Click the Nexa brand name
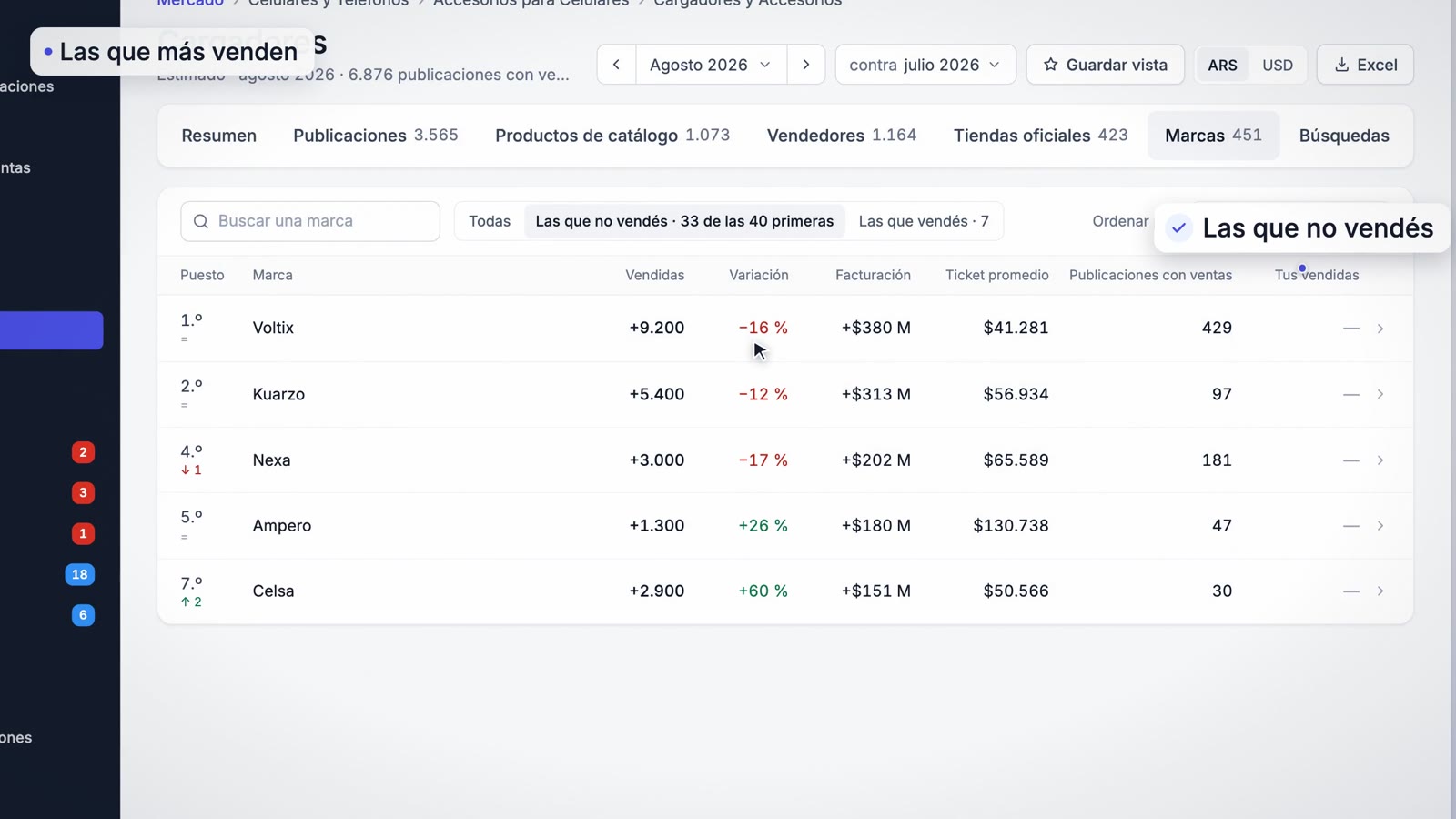 [272, 460]
